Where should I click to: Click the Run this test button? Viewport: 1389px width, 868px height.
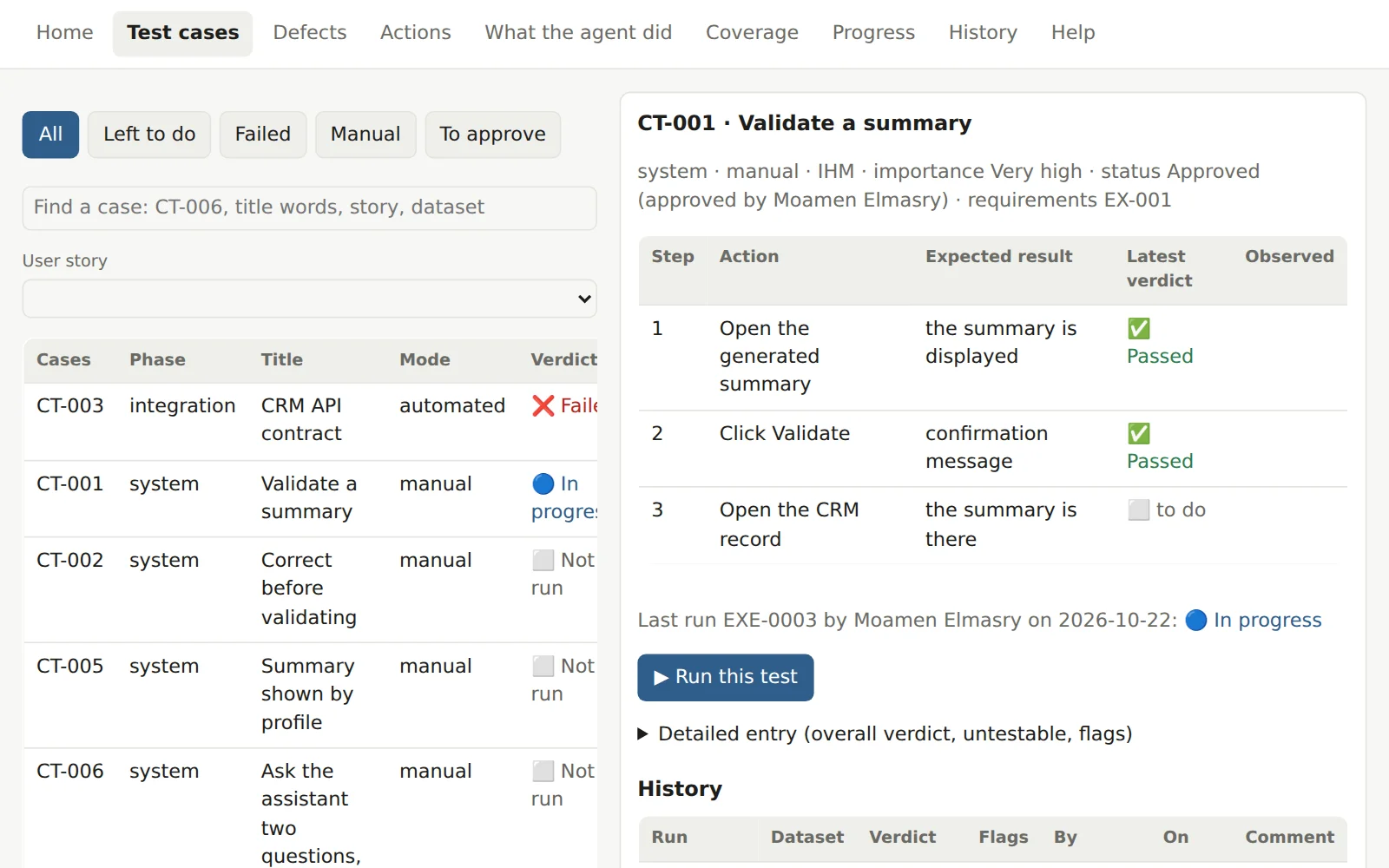(726, 677)
